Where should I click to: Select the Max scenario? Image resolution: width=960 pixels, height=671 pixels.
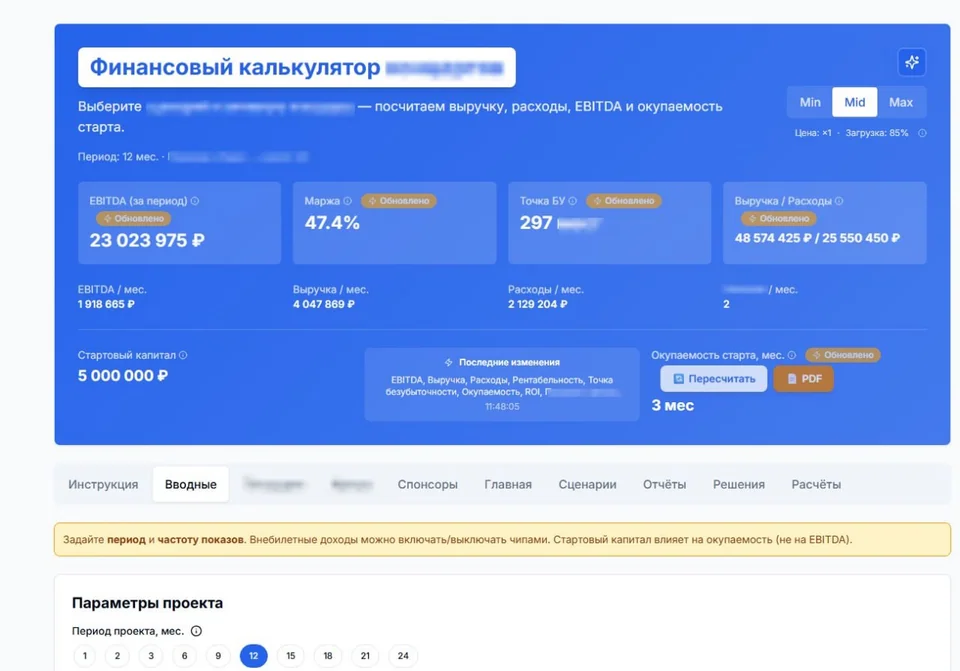coord(901,102)
